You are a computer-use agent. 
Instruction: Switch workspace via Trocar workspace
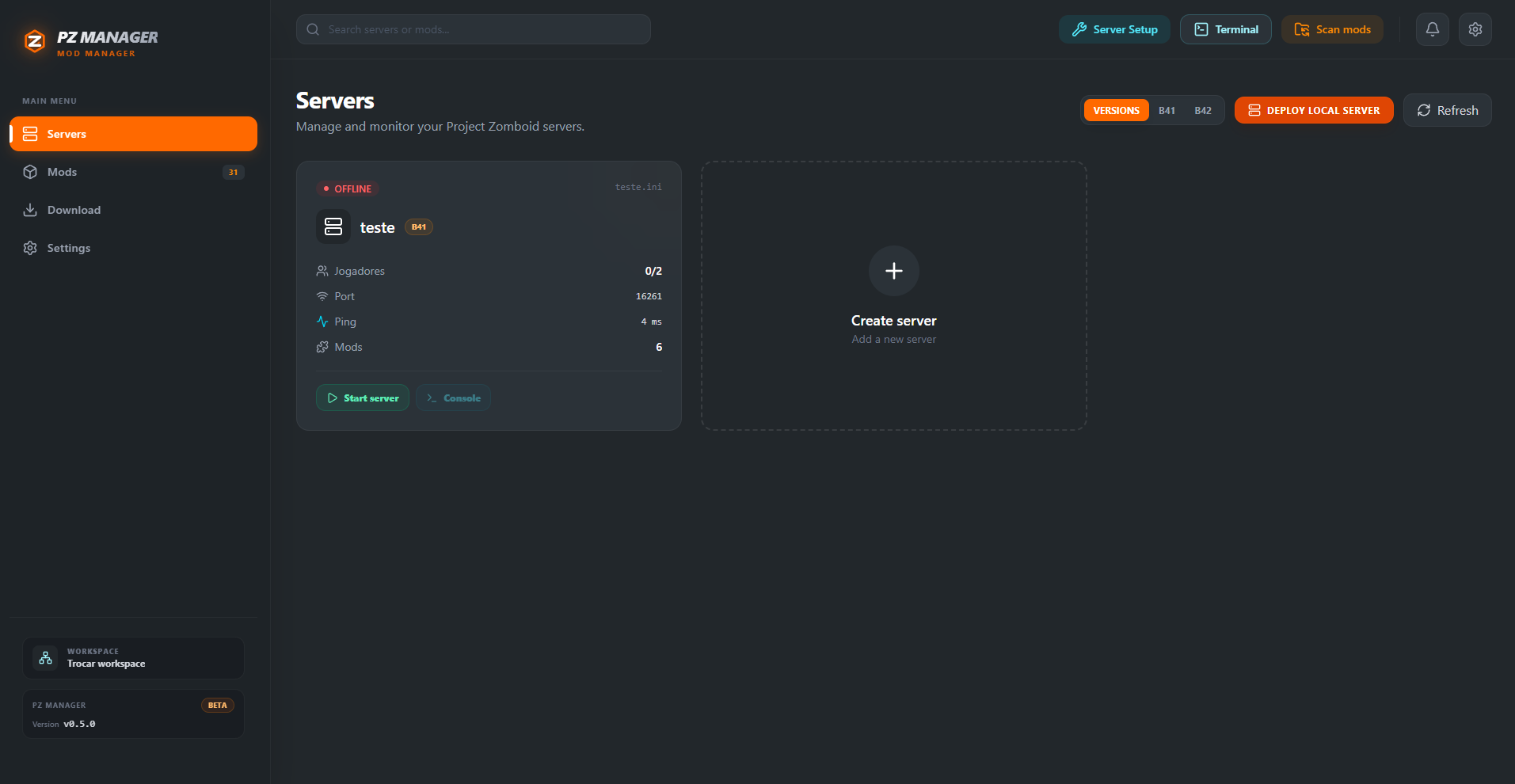tap(133, 658)
